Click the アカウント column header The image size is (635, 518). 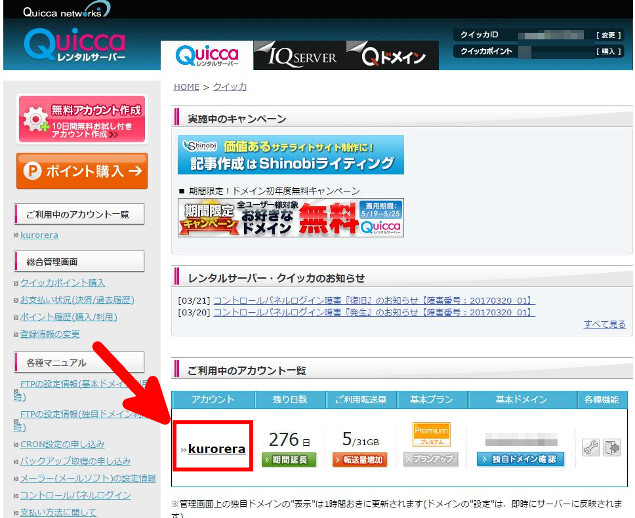coord(213,400)
